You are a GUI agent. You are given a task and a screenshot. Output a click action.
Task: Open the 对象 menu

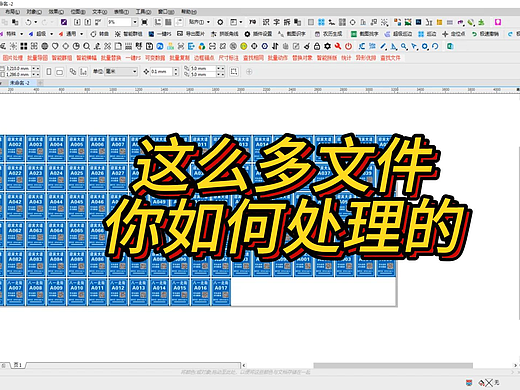pos(34,12)
